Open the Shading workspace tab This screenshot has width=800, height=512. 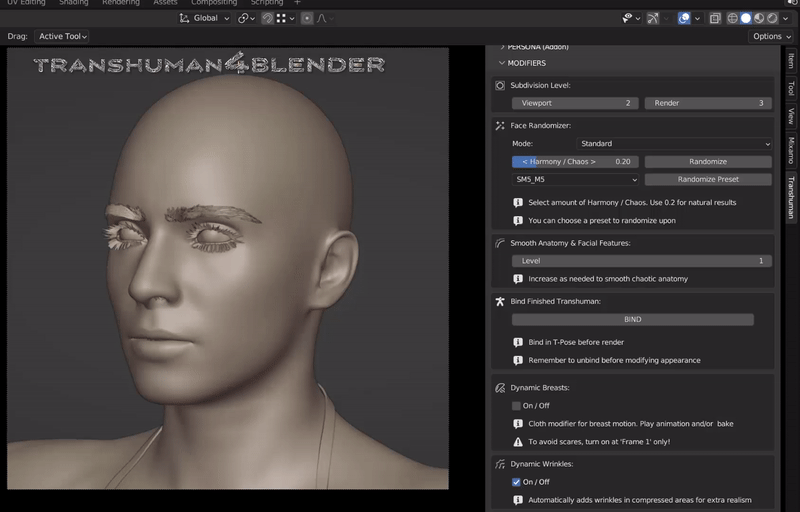[73, 3]
